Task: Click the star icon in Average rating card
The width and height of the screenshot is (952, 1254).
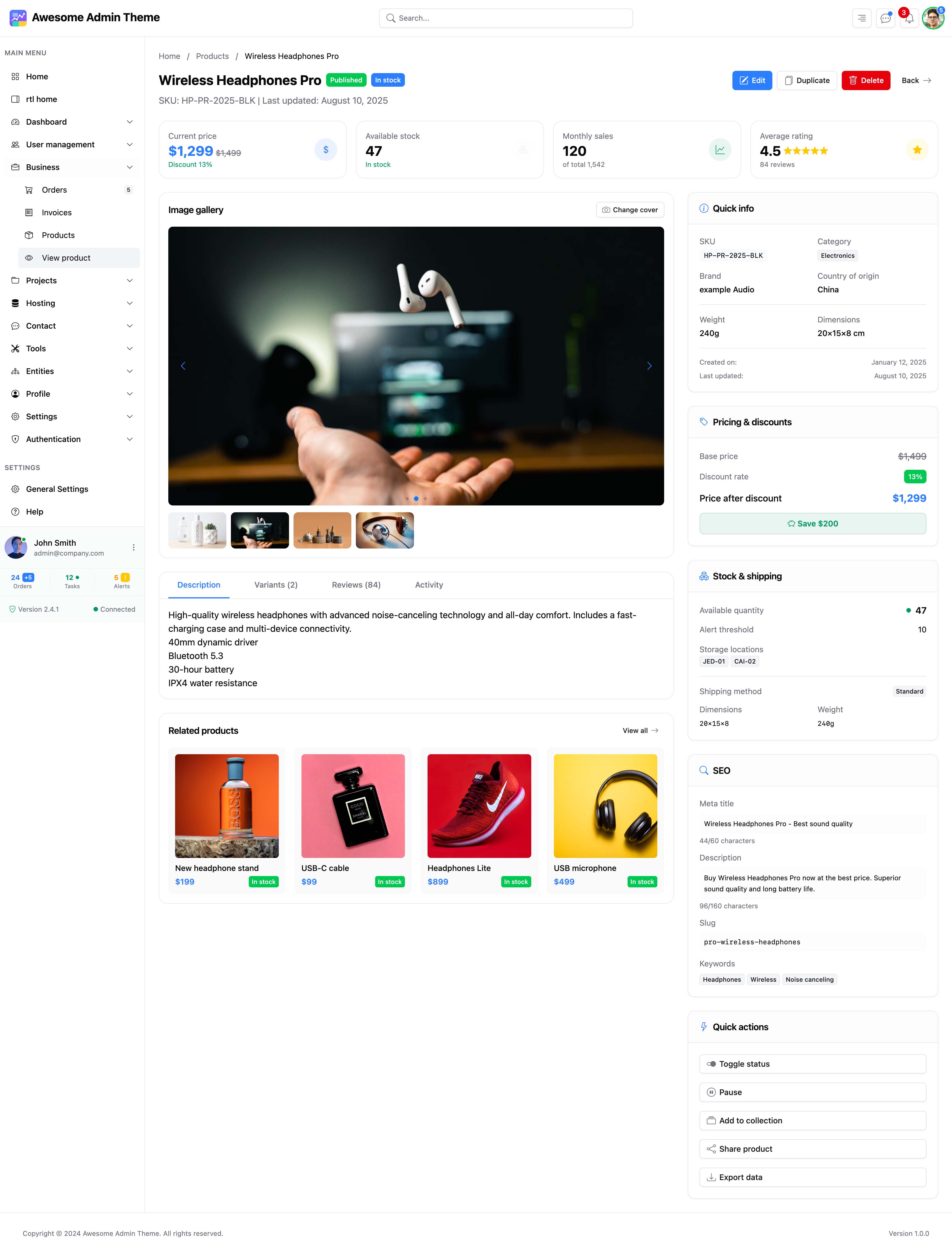Action: (917, 150)
